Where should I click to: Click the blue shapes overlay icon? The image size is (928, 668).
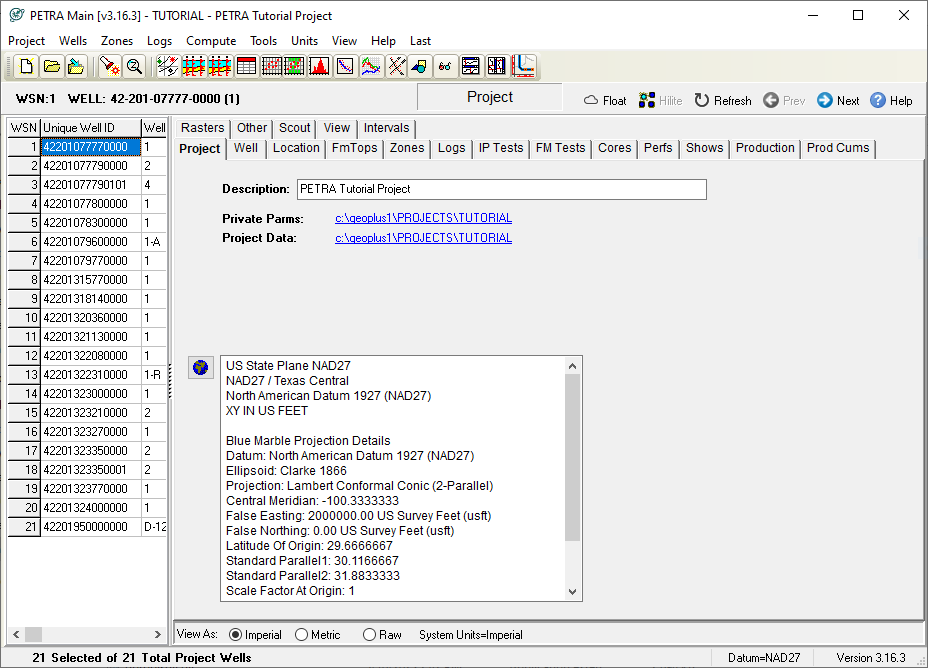pyautogui.click(x=420, y=66)
